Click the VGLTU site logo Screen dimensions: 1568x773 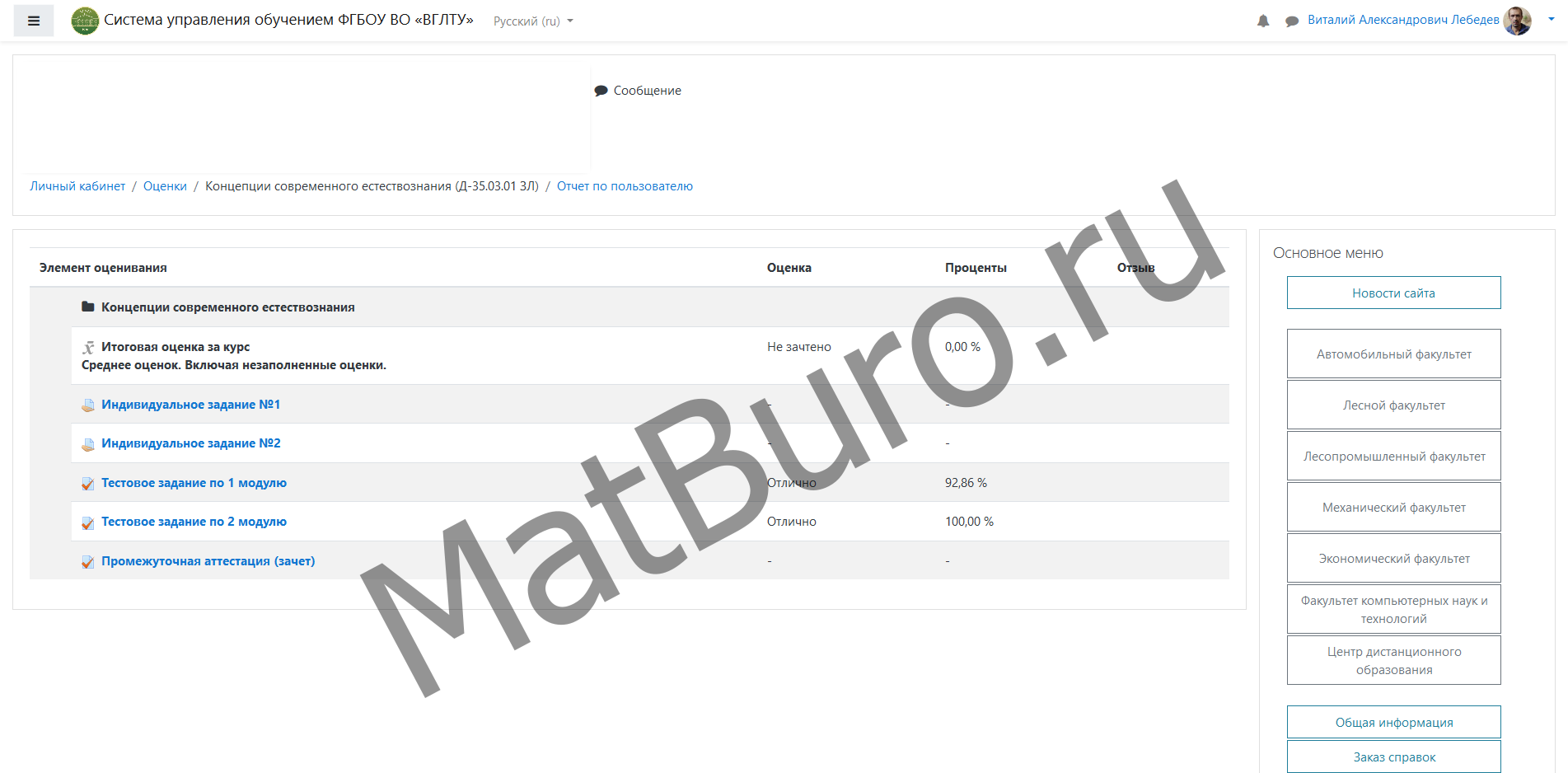[x=85, y=21]
